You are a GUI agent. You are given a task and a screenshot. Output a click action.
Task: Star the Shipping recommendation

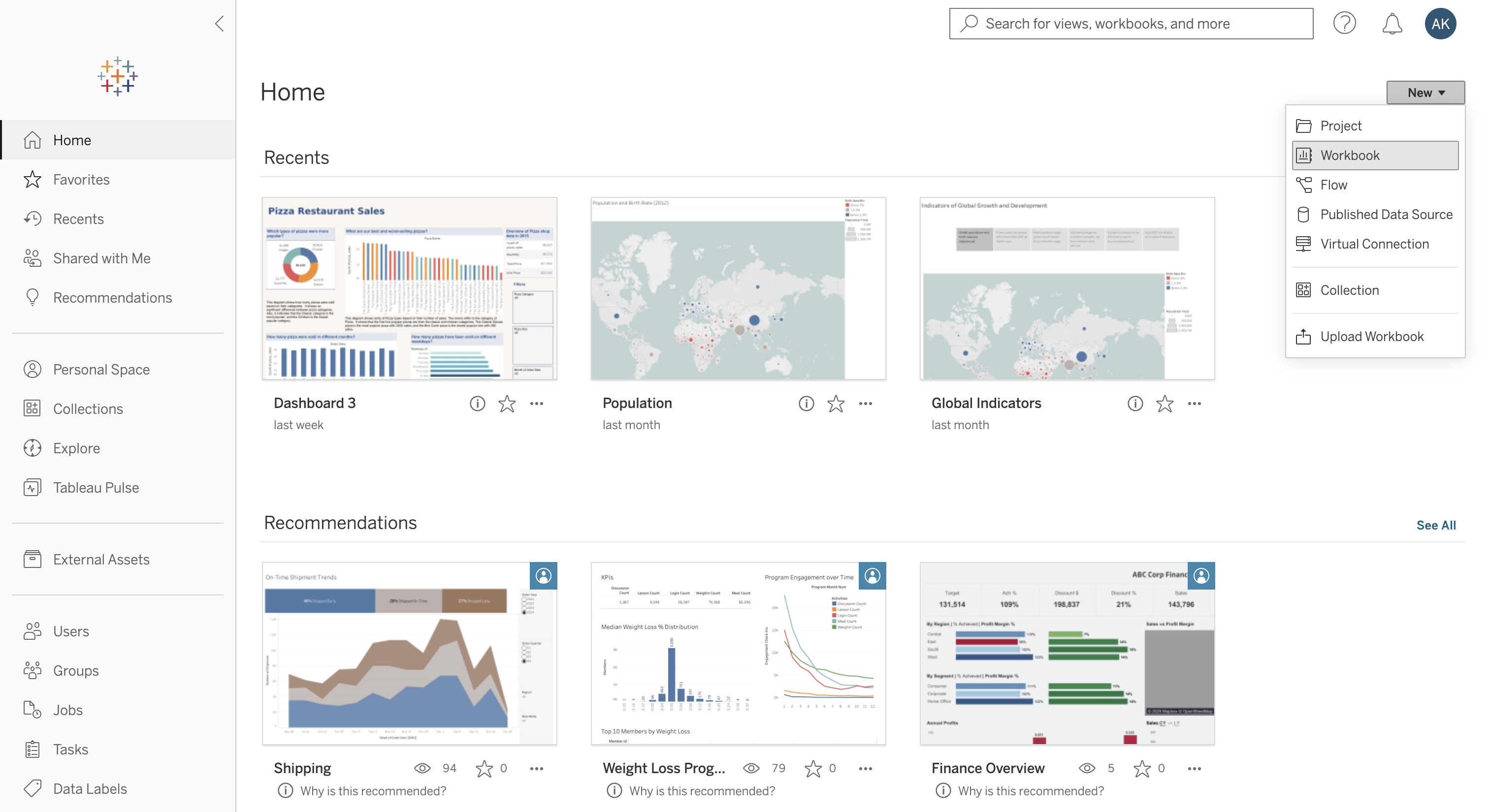(485, 768)
